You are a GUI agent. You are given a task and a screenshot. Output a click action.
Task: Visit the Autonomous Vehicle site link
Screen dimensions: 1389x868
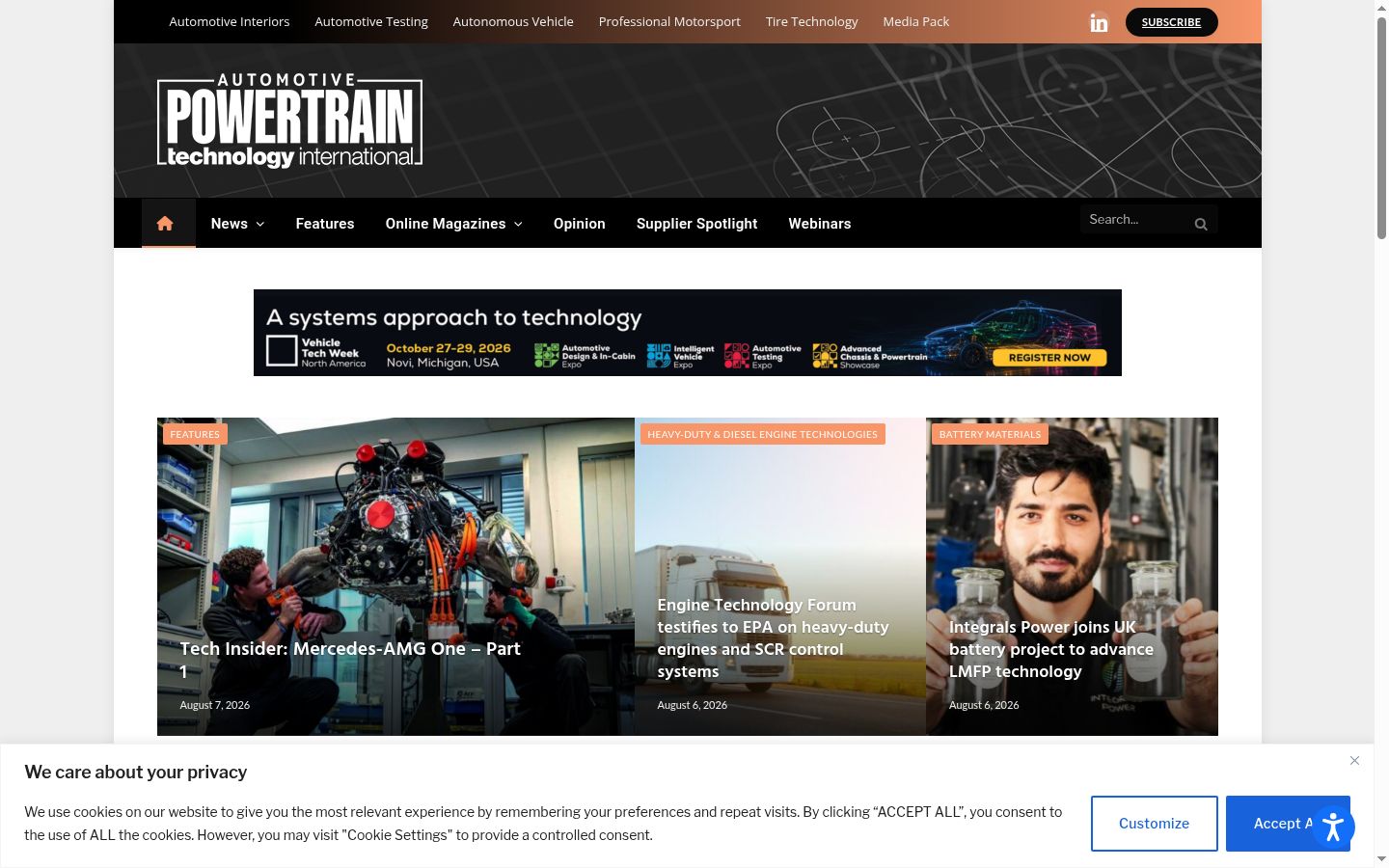click(x=513, y=21)
